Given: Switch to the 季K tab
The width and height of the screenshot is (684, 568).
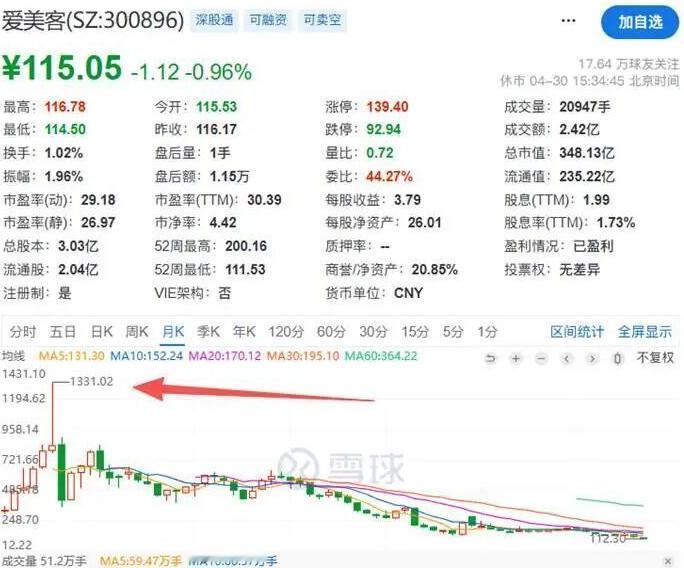Looking at the screenshot, I should 209,332.
